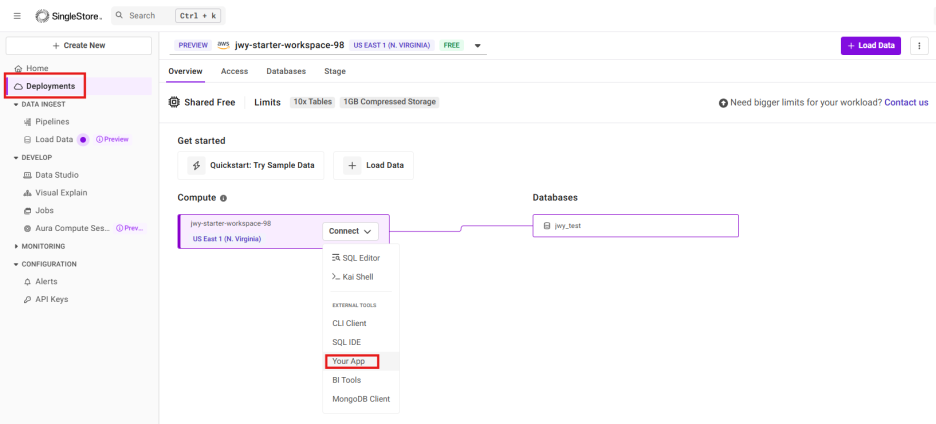Open the hamburger navigation menu
936x424 pixels.
(17, 16)
